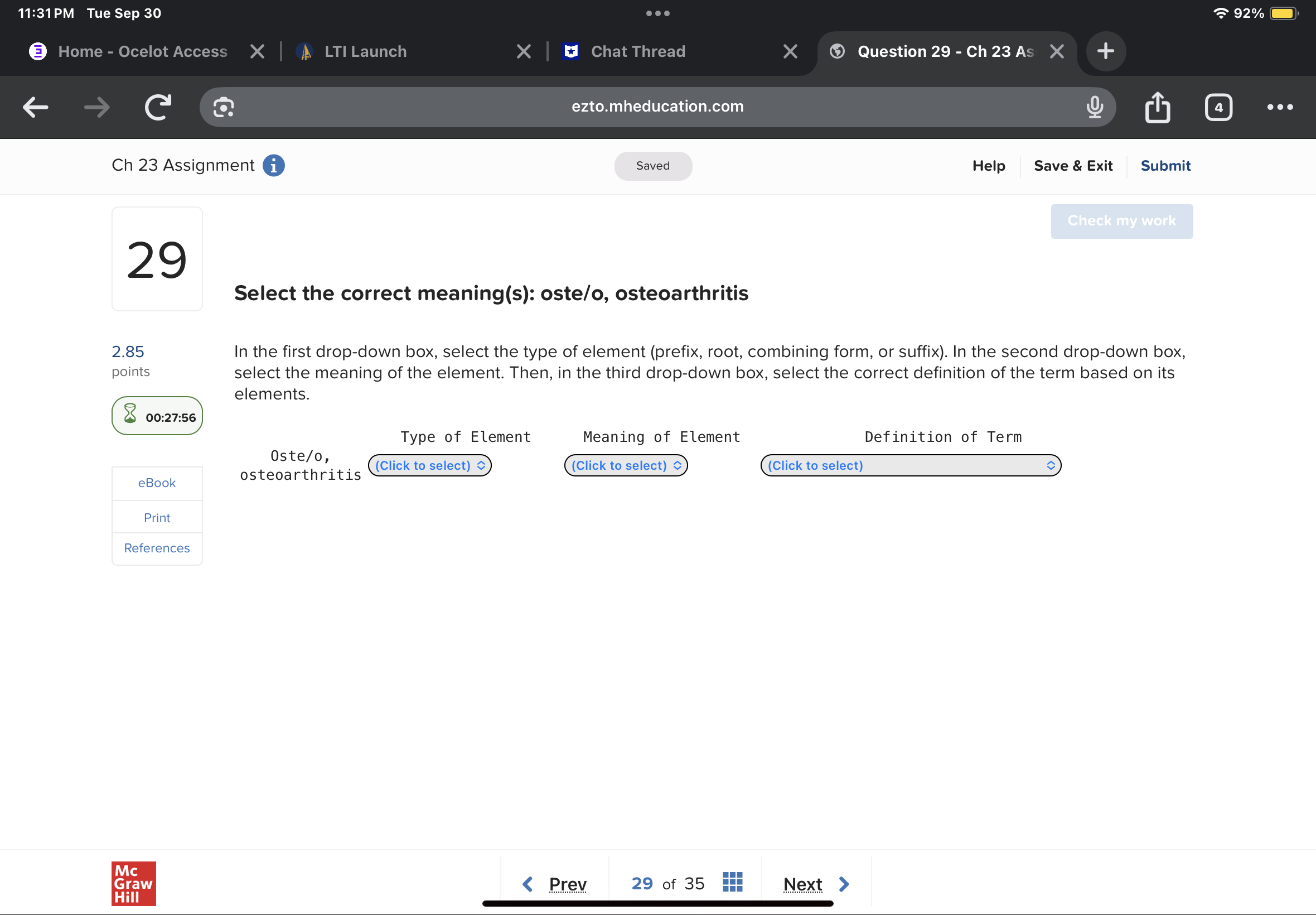Open the Meaning of Element dropdown
Image resolution: width=1316 pixels, height=915 pixels.
point(626,465)
